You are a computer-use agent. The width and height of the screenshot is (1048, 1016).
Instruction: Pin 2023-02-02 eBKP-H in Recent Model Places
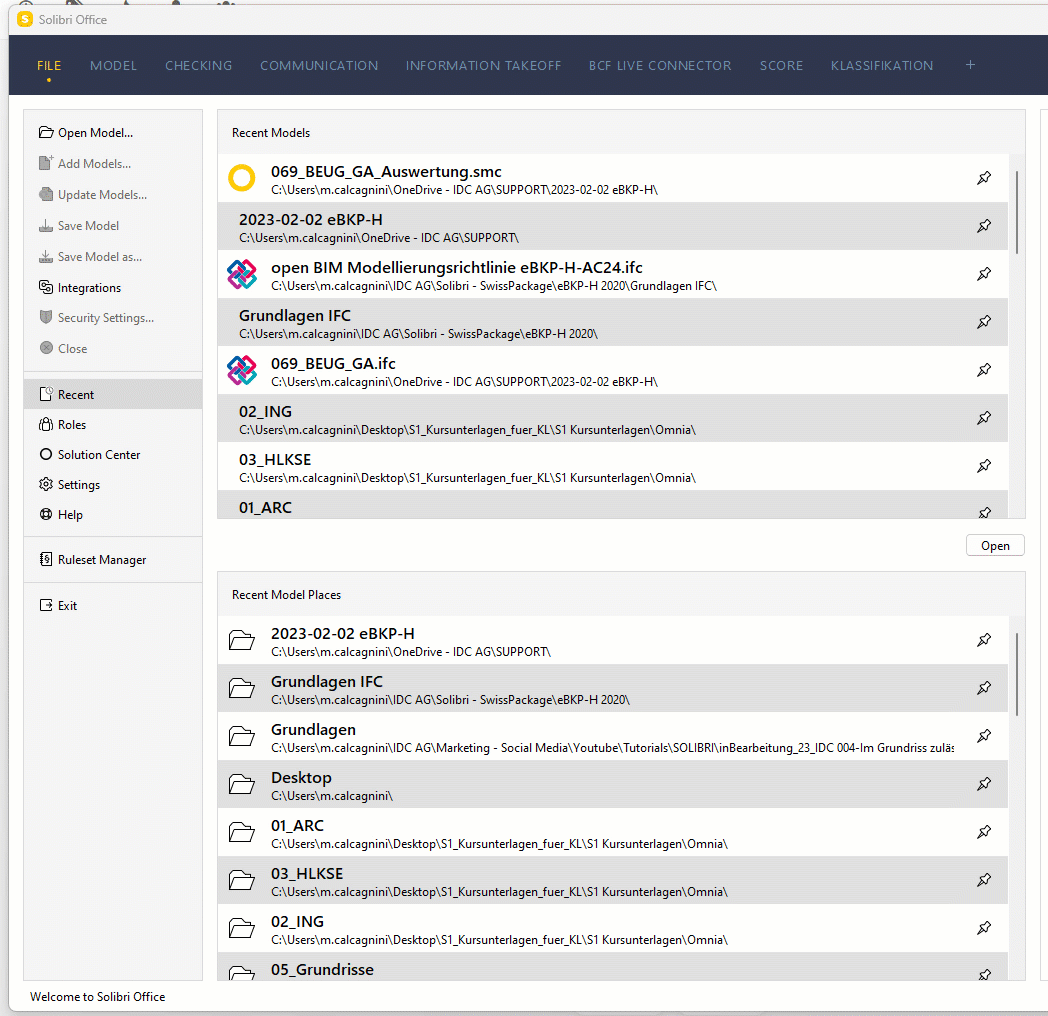[984, 640]
